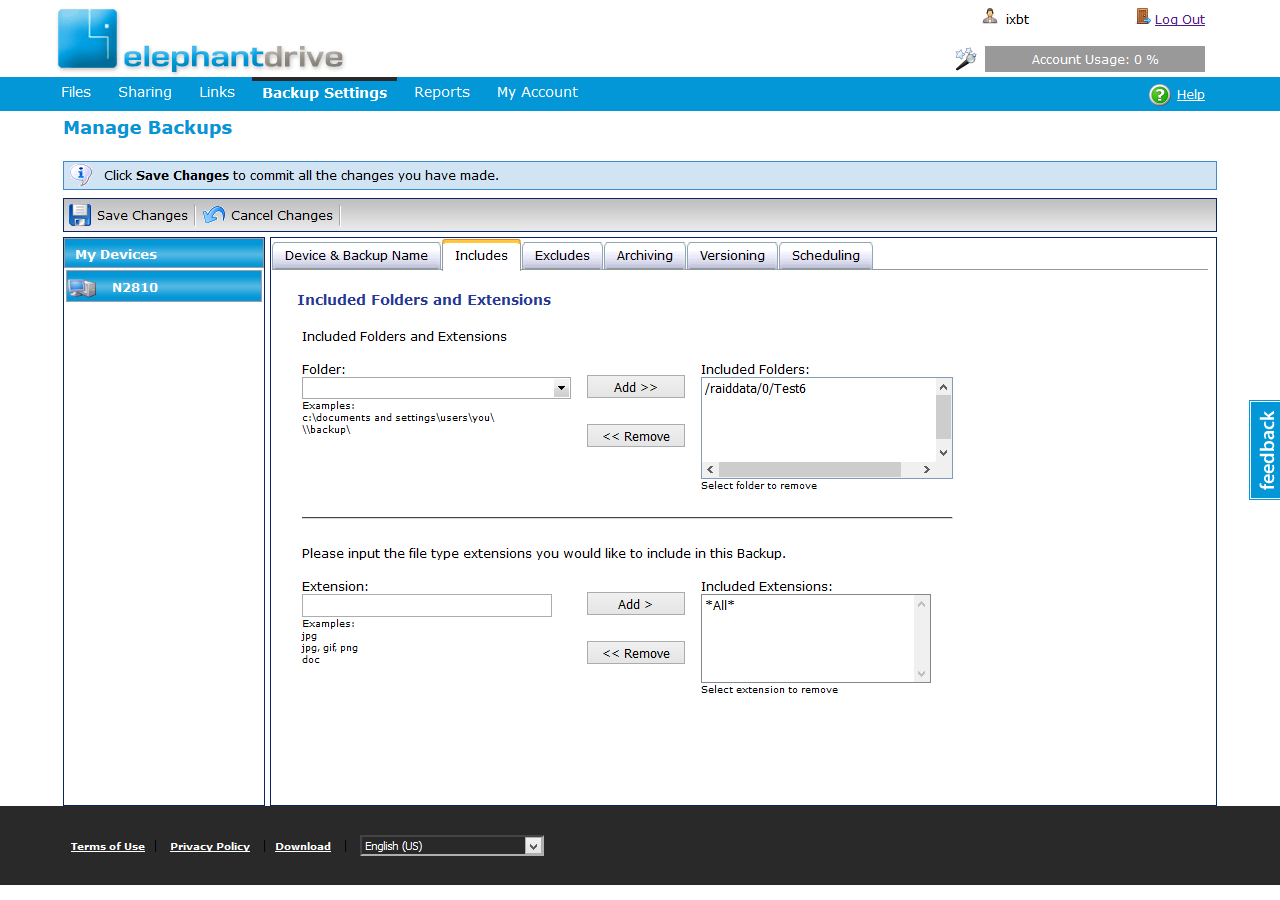Click the user profile icon beside ixbt
The image size is (1280, 900).
click(x=990, y=16)
